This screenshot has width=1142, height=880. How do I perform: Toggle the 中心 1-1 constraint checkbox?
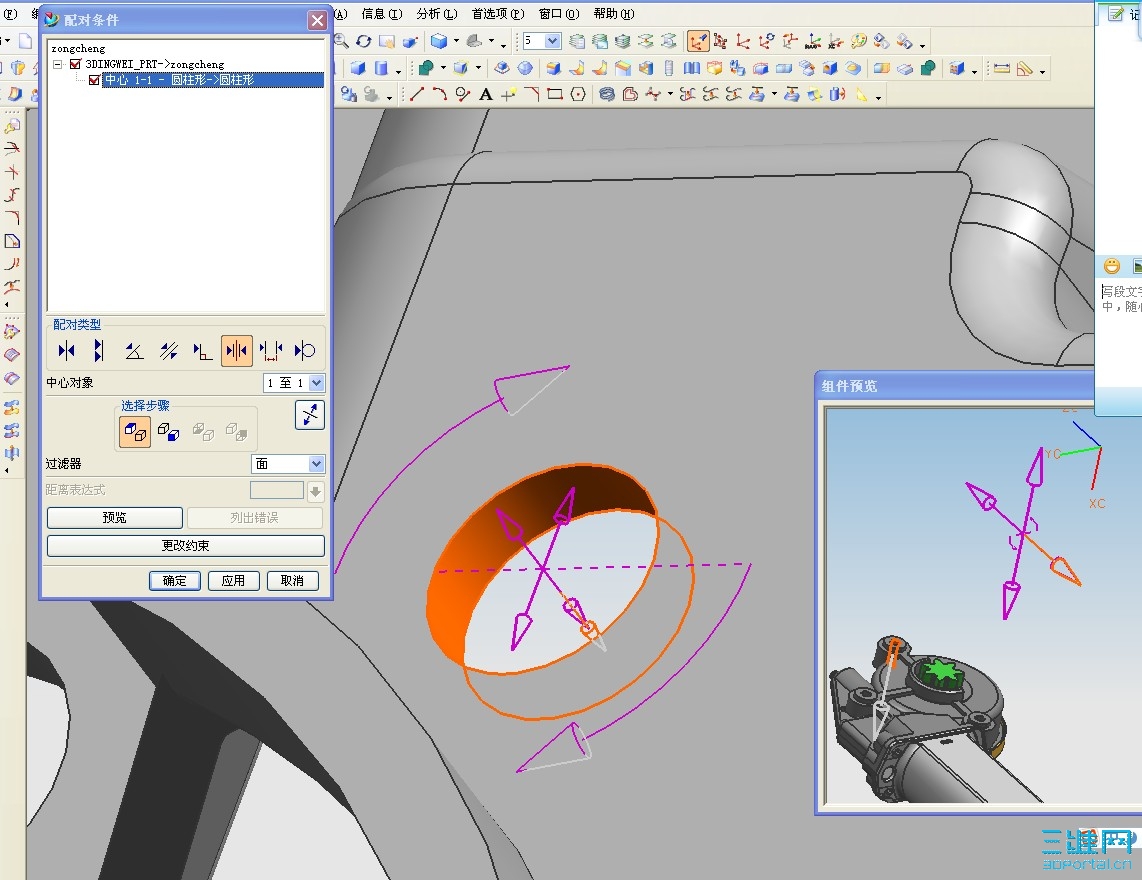94,80
